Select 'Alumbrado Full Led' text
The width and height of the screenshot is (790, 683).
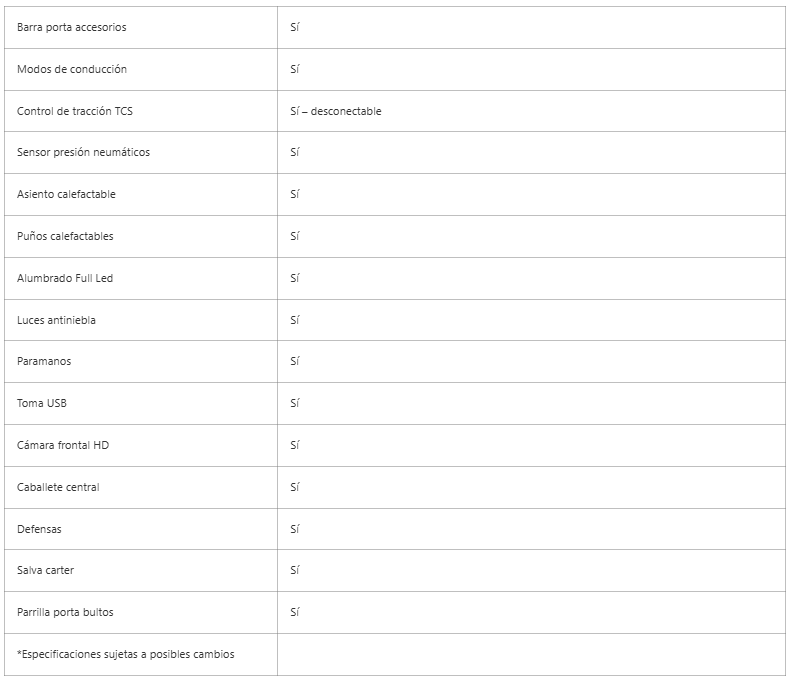coord(65,278)
